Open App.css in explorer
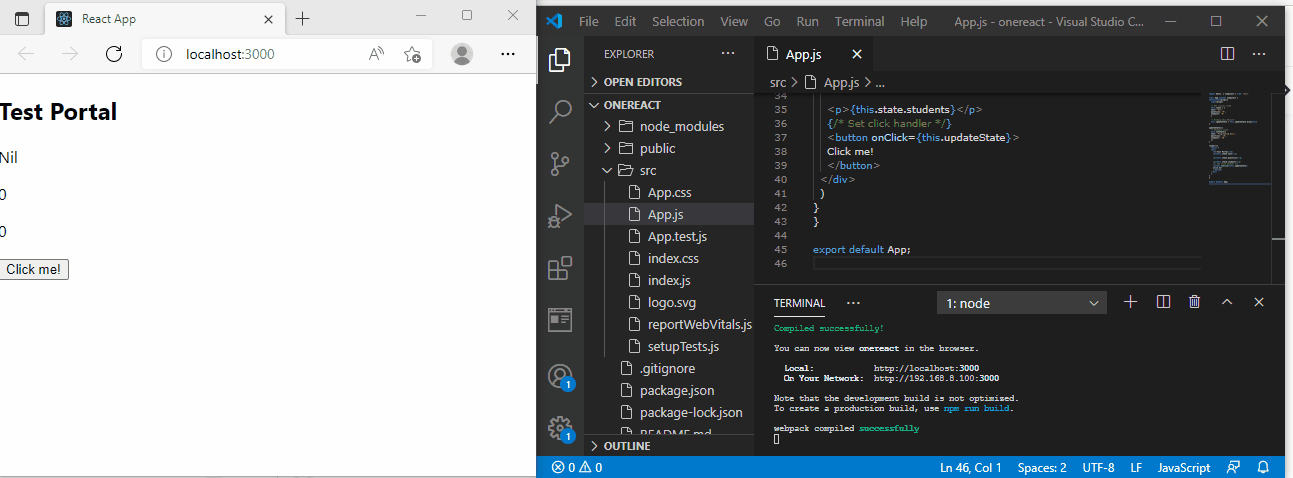 668,192
